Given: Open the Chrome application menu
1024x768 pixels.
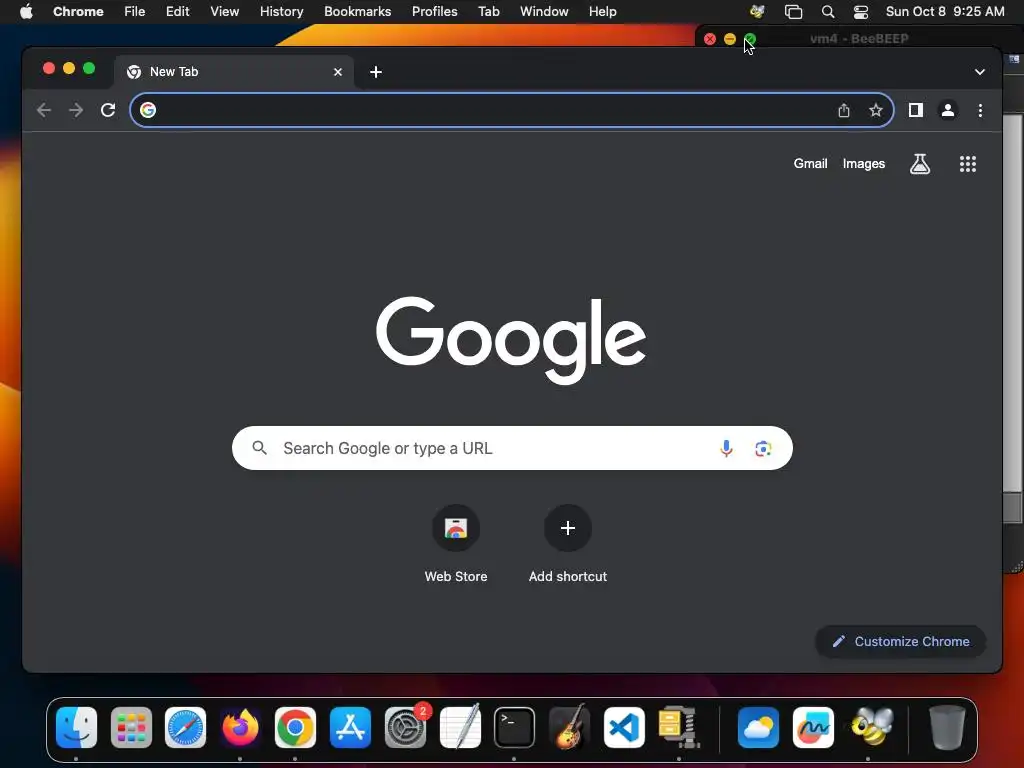Looking at the screenshot, I should (78, 12).
